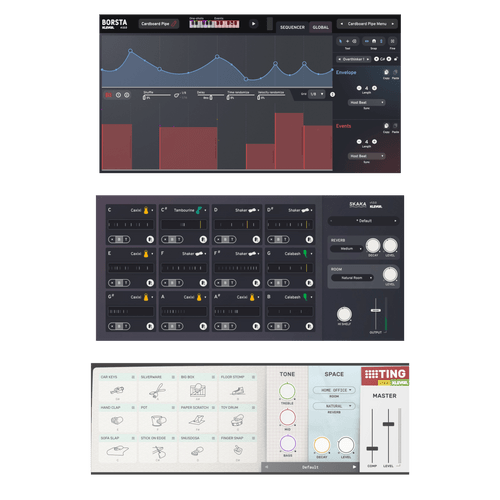Click the Caxixi icon in slot E
Image resolution: width=500 pixels, height=500 pixels.
click(146, 254)
